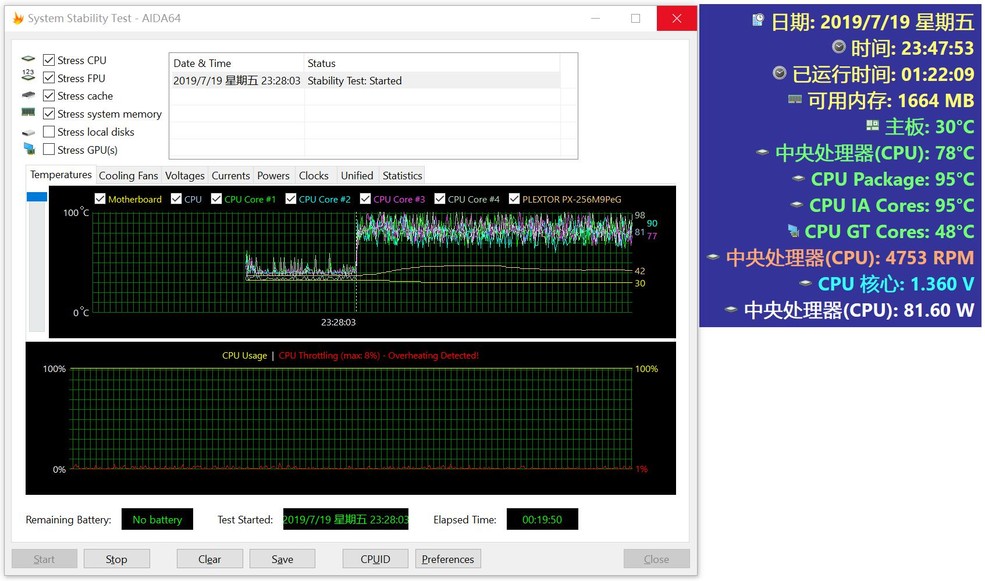Uncheck the Stress FPU checkbox
Screen dimensions: 985x581
coord(48,77)
